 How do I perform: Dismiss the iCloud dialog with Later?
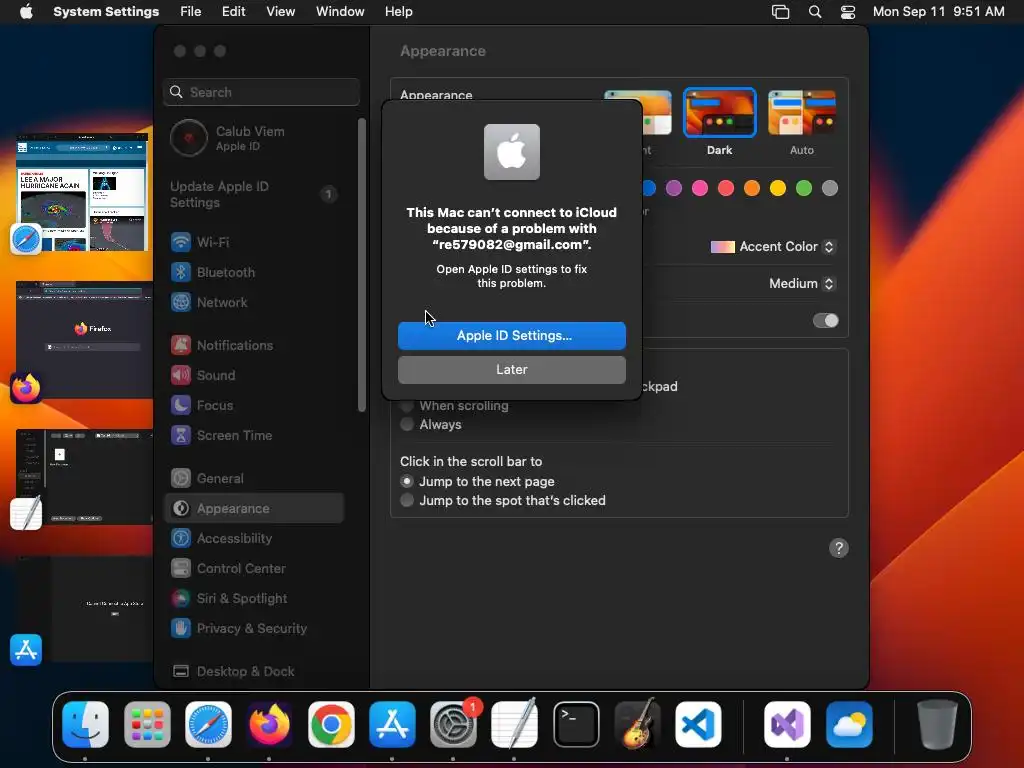pyautogui.click(x=511, y=370)
